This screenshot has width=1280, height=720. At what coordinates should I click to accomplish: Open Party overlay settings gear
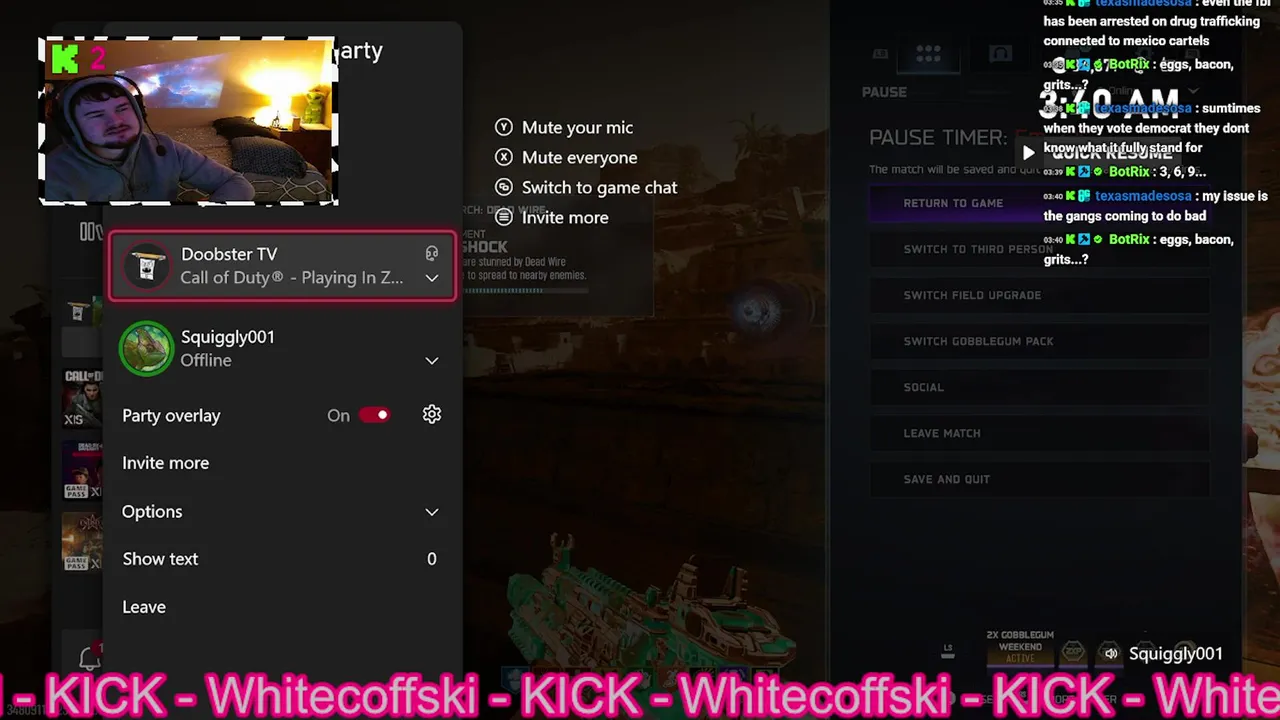point(432,415)
